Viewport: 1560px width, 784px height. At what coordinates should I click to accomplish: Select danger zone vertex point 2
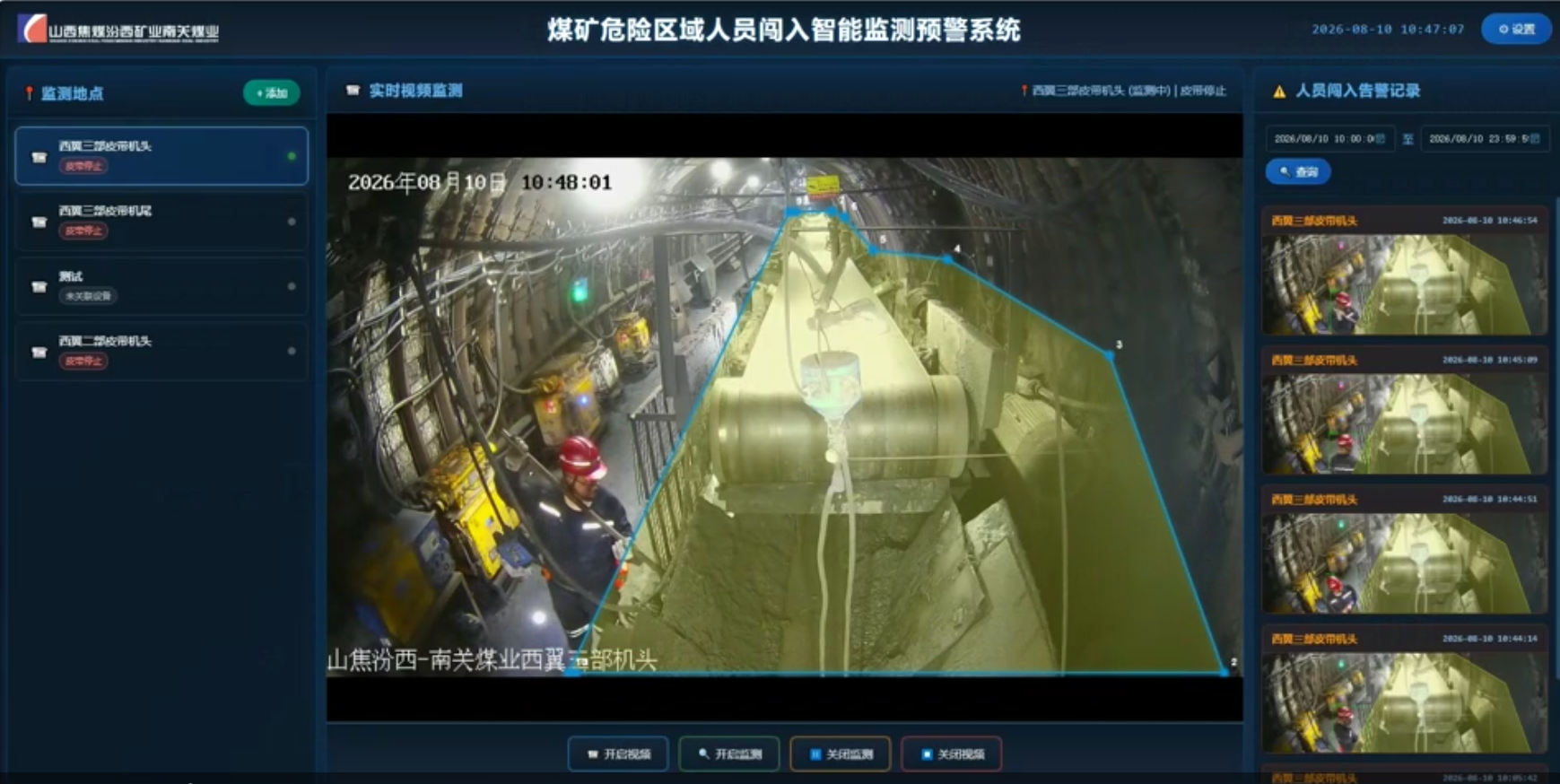1225,670
